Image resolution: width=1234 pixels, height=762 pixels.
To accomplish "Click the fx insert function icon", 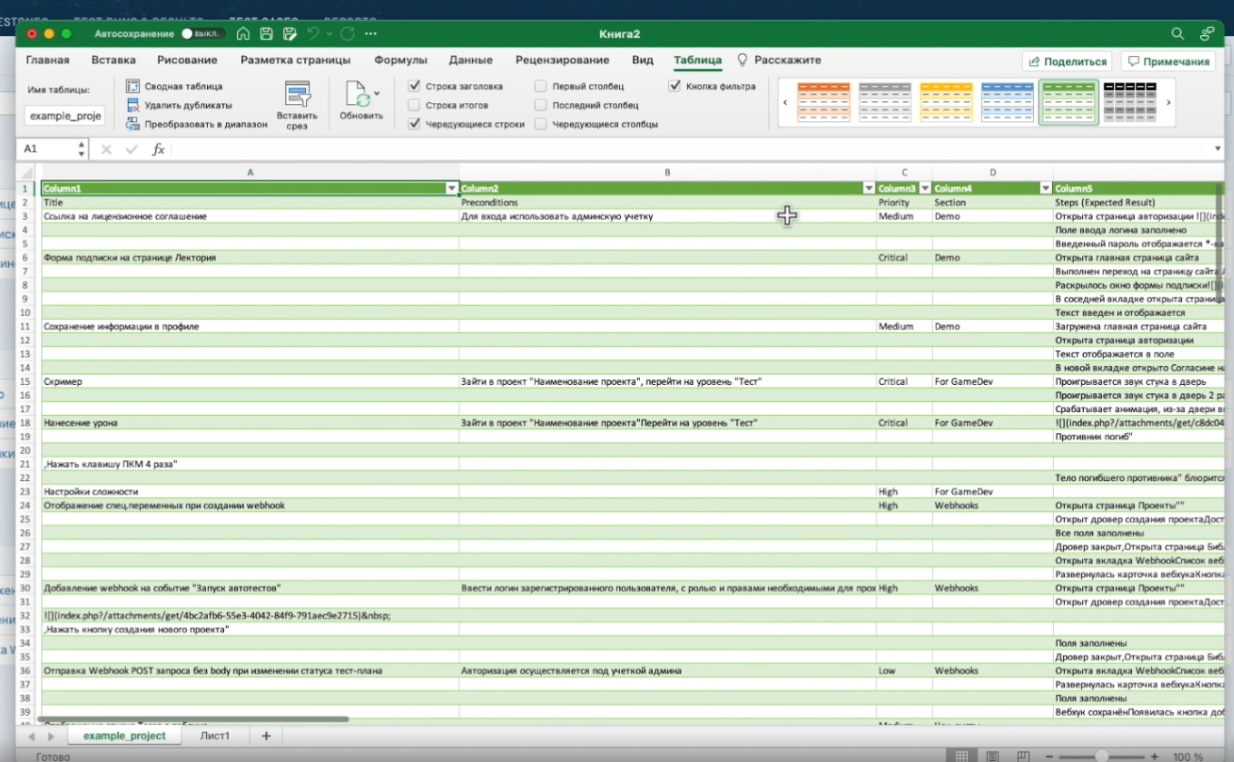I will click(x=158, y=150).
